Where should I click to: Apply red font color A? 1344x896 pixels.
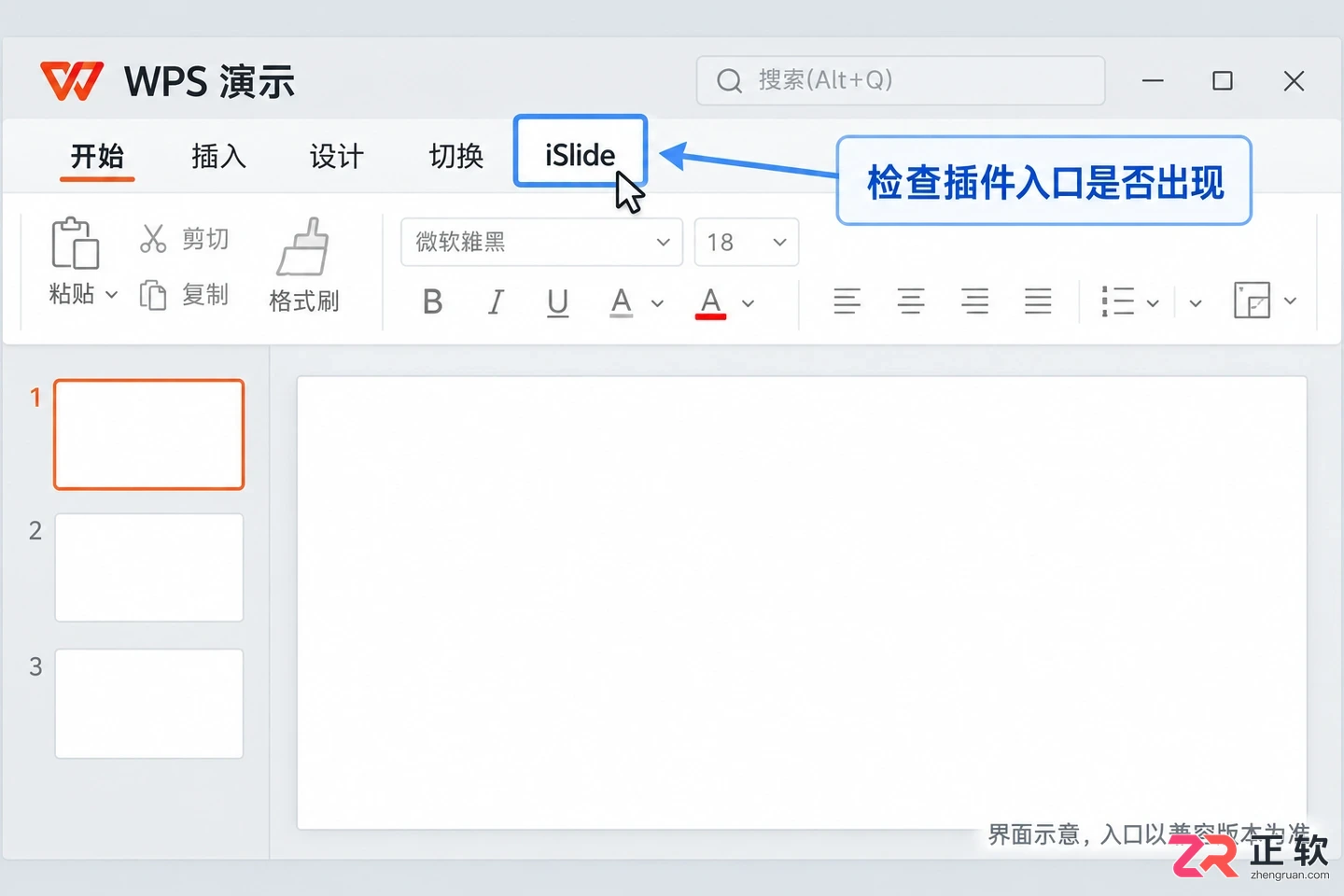(710, 302)
